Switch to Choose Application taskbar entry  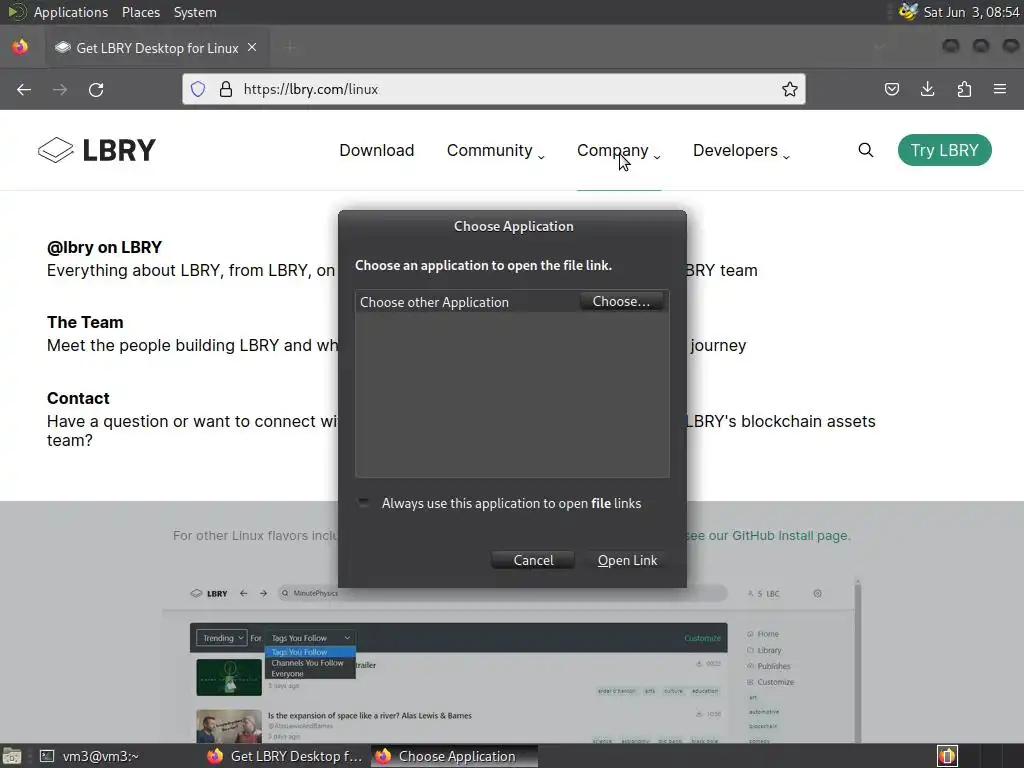coord(454,756)
